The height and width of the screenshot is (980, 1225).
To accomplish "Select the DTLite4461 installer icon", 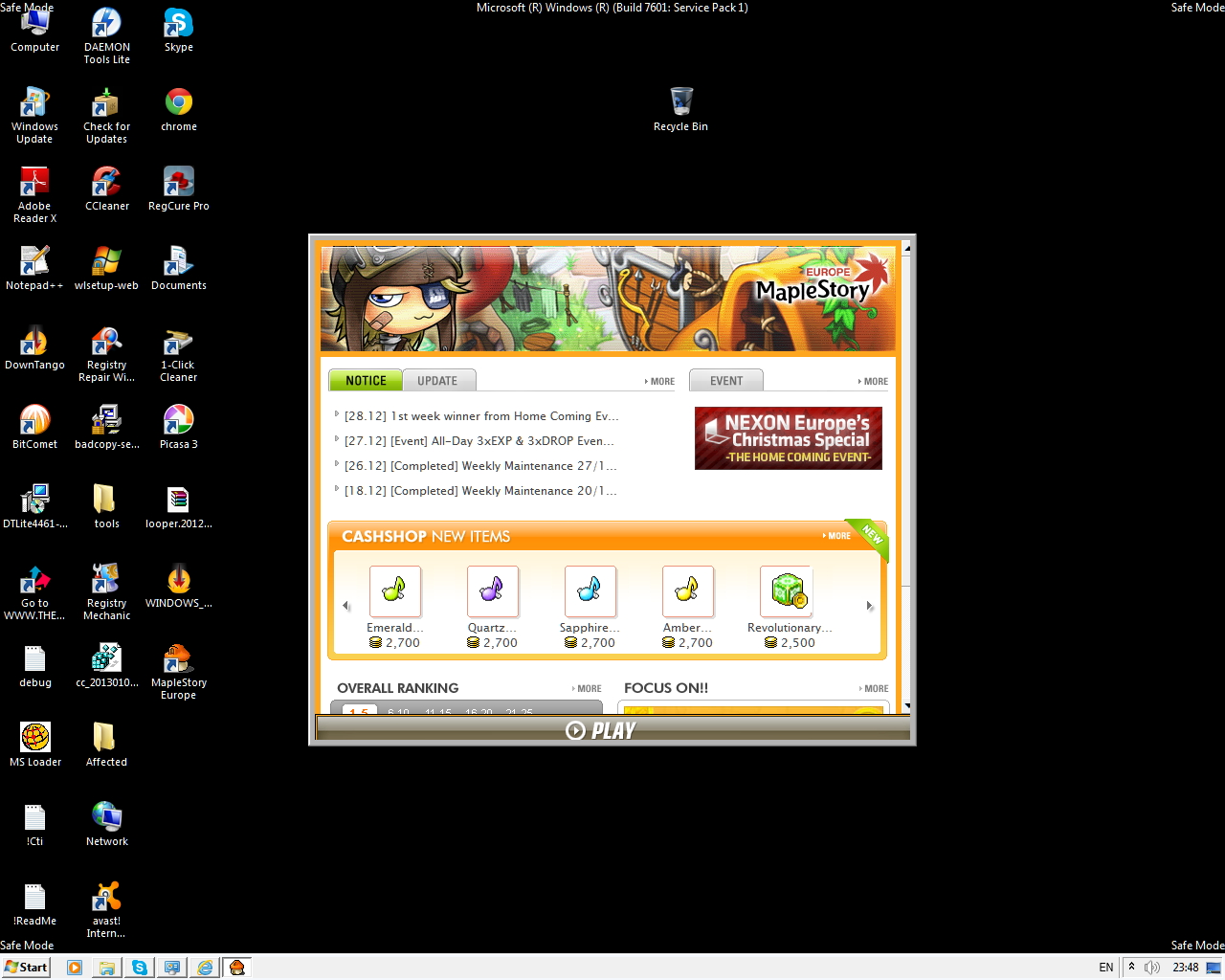I will [34, 507].
